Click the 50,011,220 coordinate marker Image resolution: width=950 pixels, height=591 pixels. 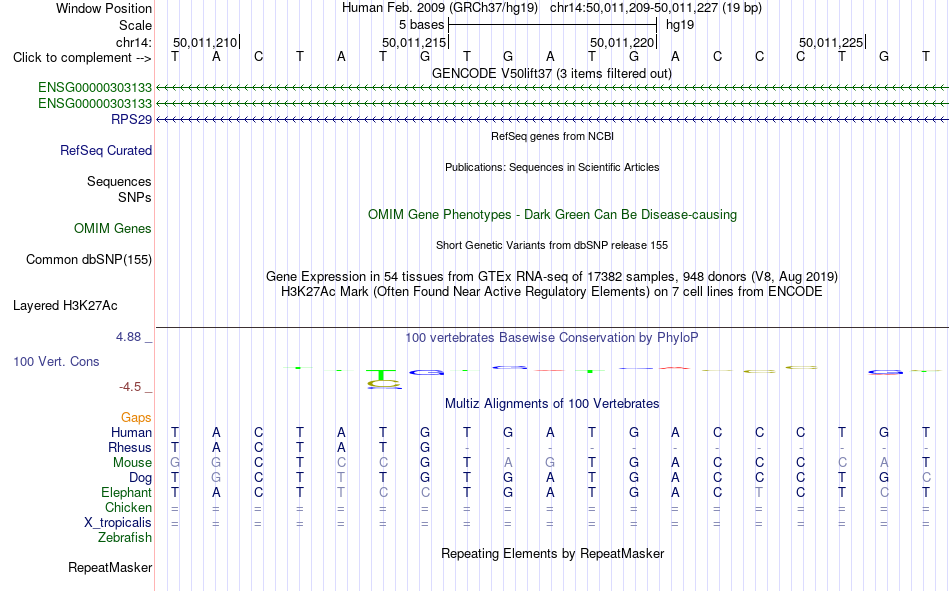(623, 42)
